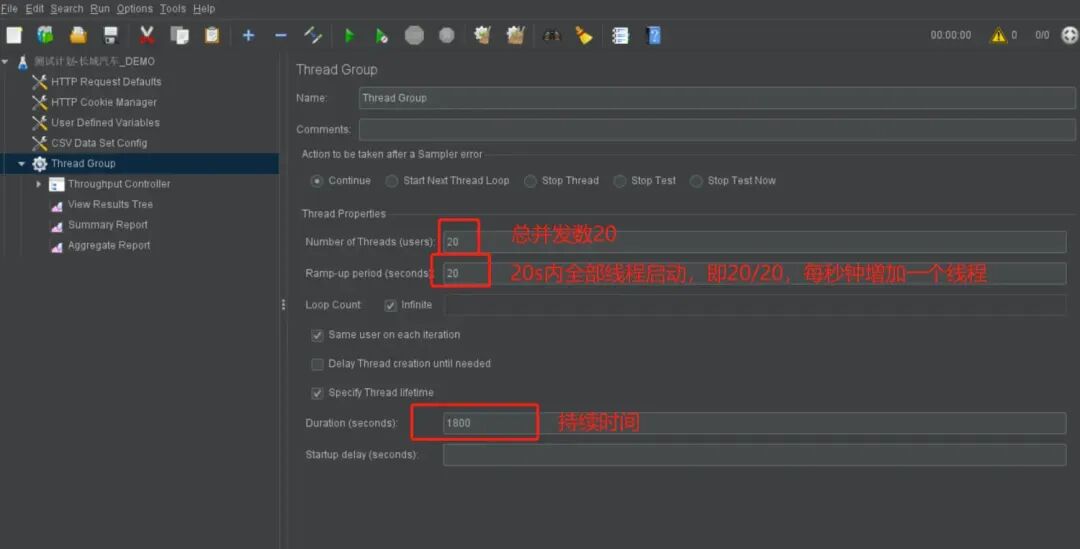Viewport: 1080px width, 549px height.
Task: Click the remote engine globe icon
Action: coord(1070,35)
